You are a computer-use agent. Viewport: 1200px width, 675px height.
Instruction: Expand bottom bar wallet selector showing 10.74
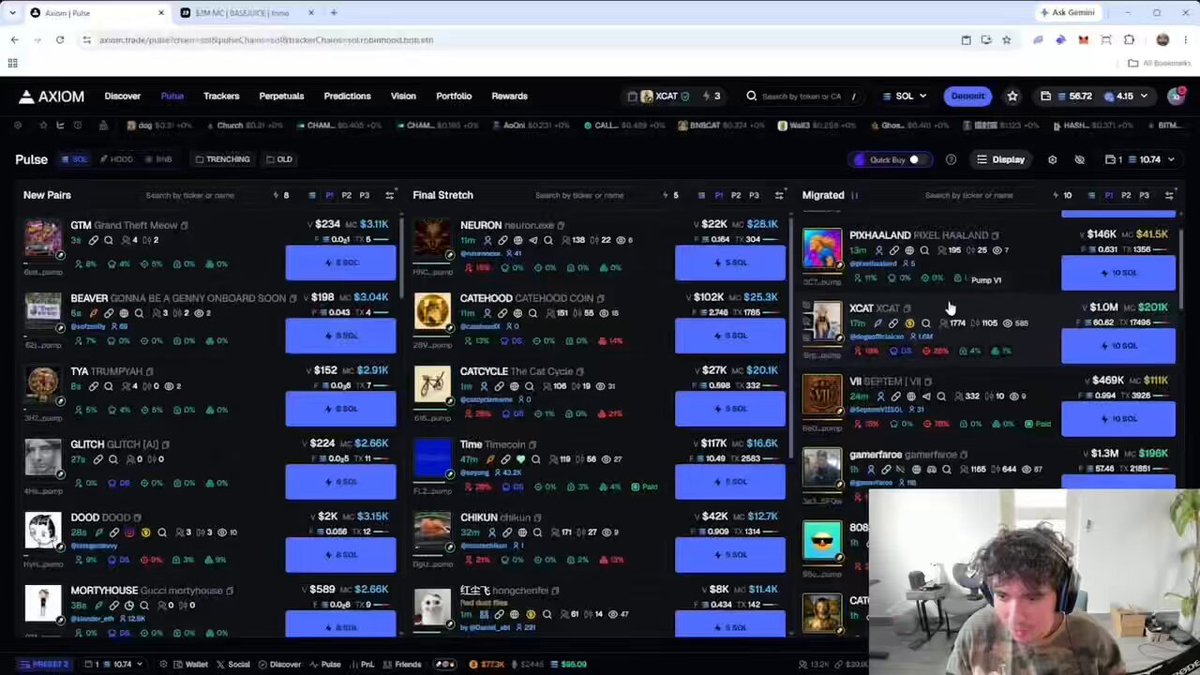tap(112, 664)
